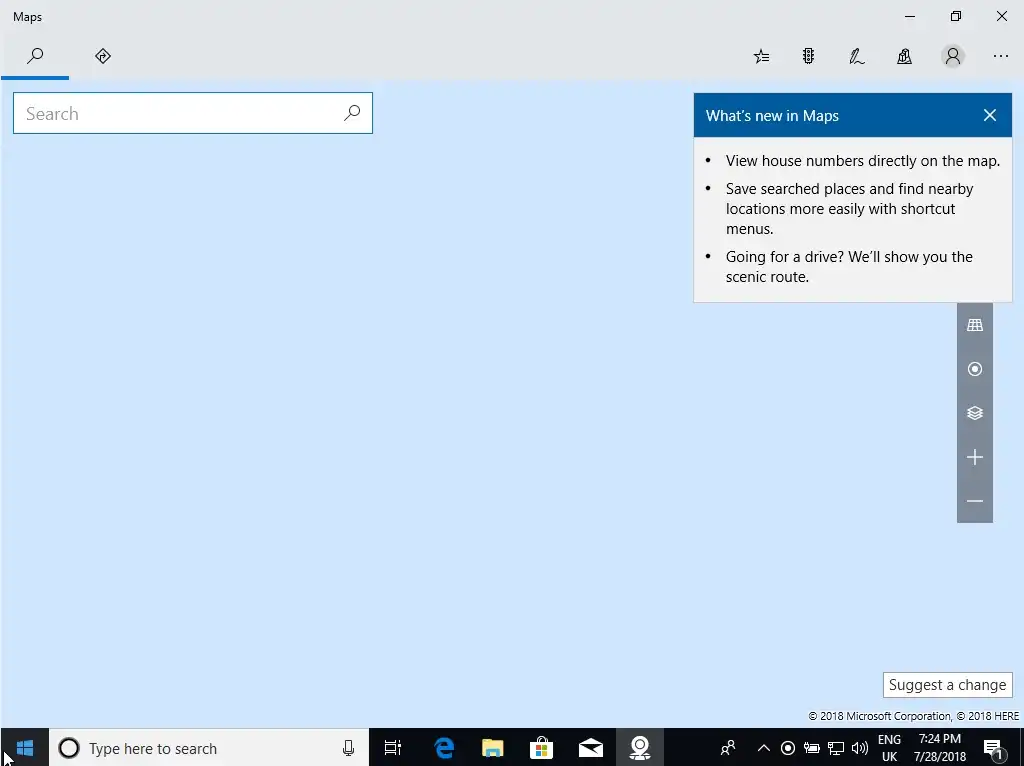Show my location target icon
The height and width of the screenshot is (766, 1024).
(x=974, y=369)
